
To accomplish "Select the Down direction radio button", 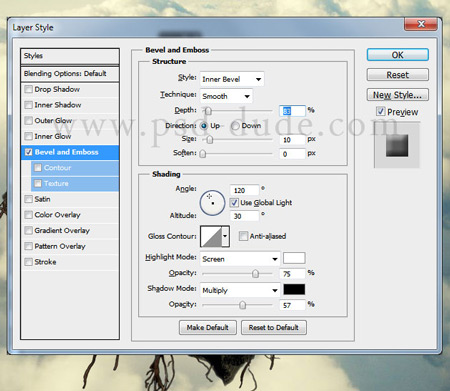I will [235, 126].
